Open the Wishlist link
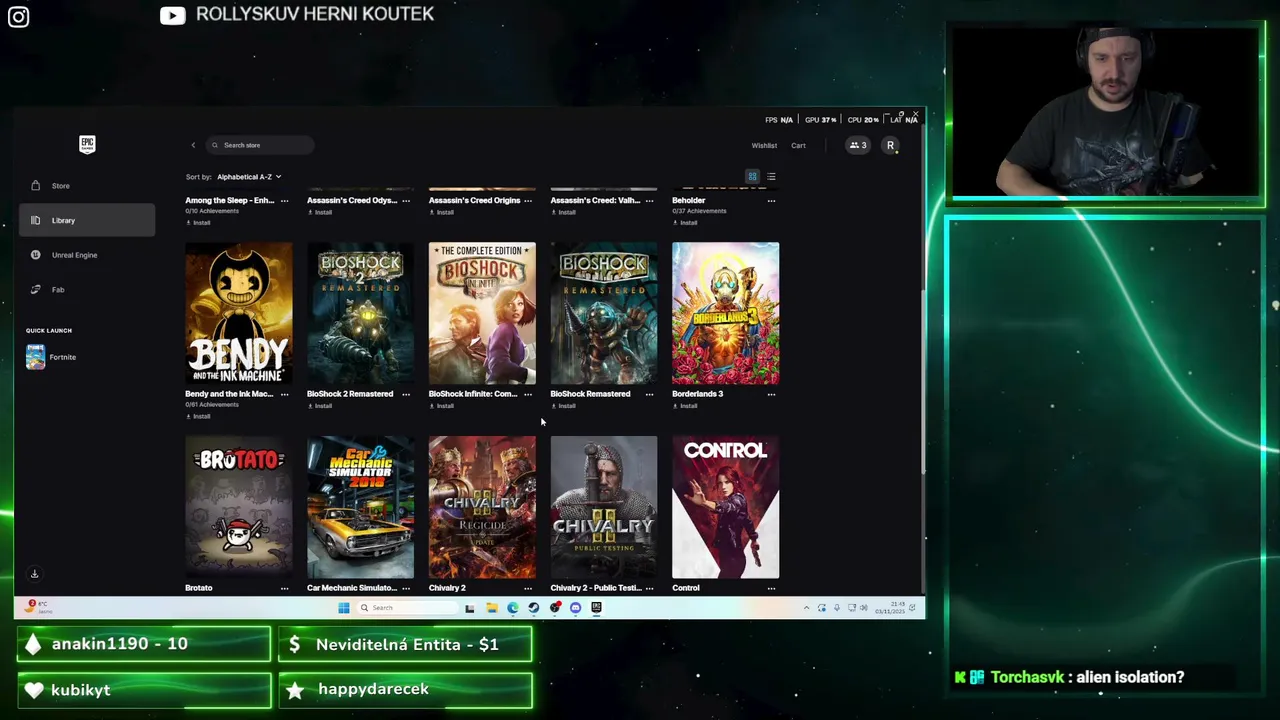The width and height of the screenshot is (1280, 720). click(764, 145)
